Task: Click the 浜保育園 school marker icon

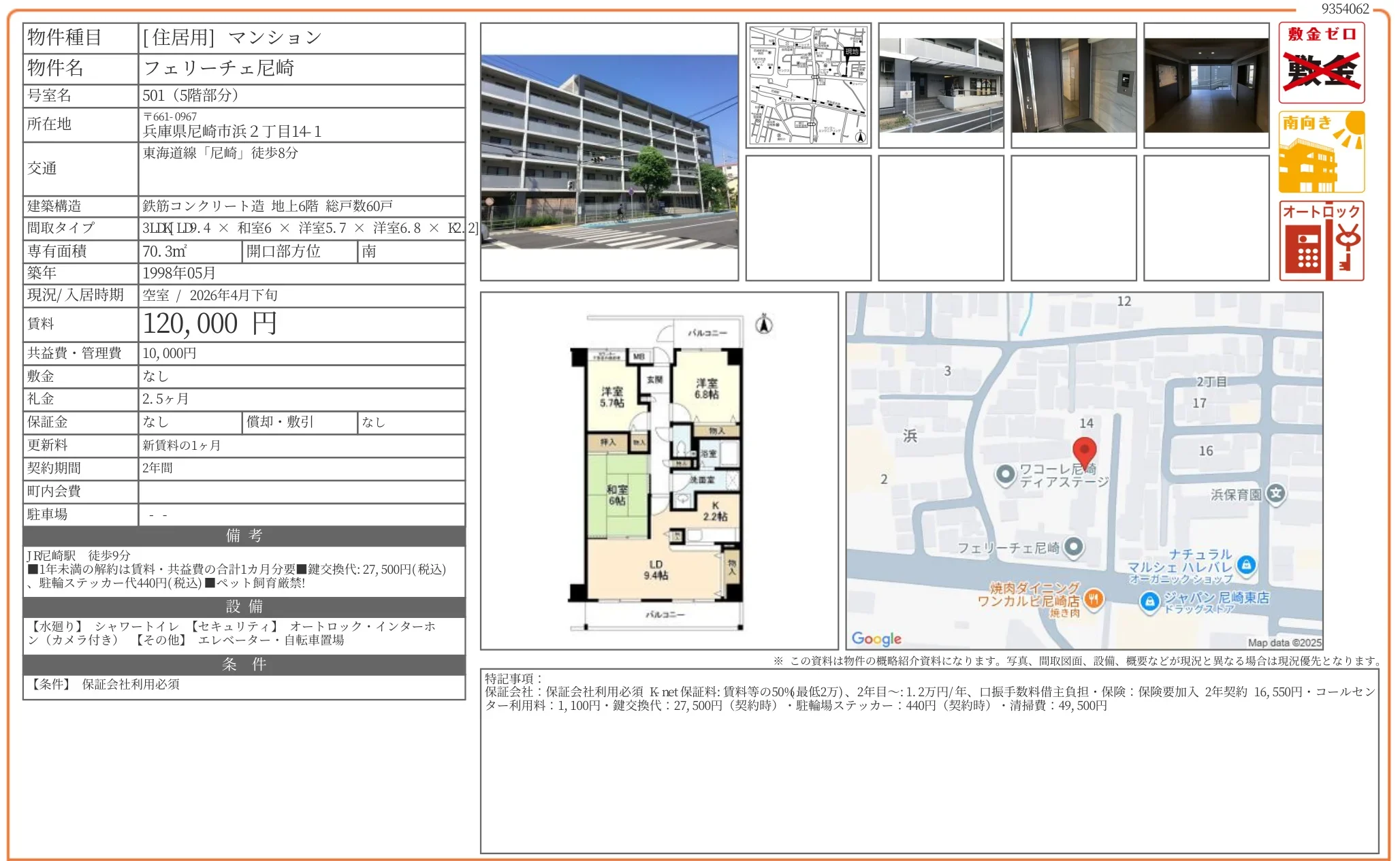Action: (1275, 493)
